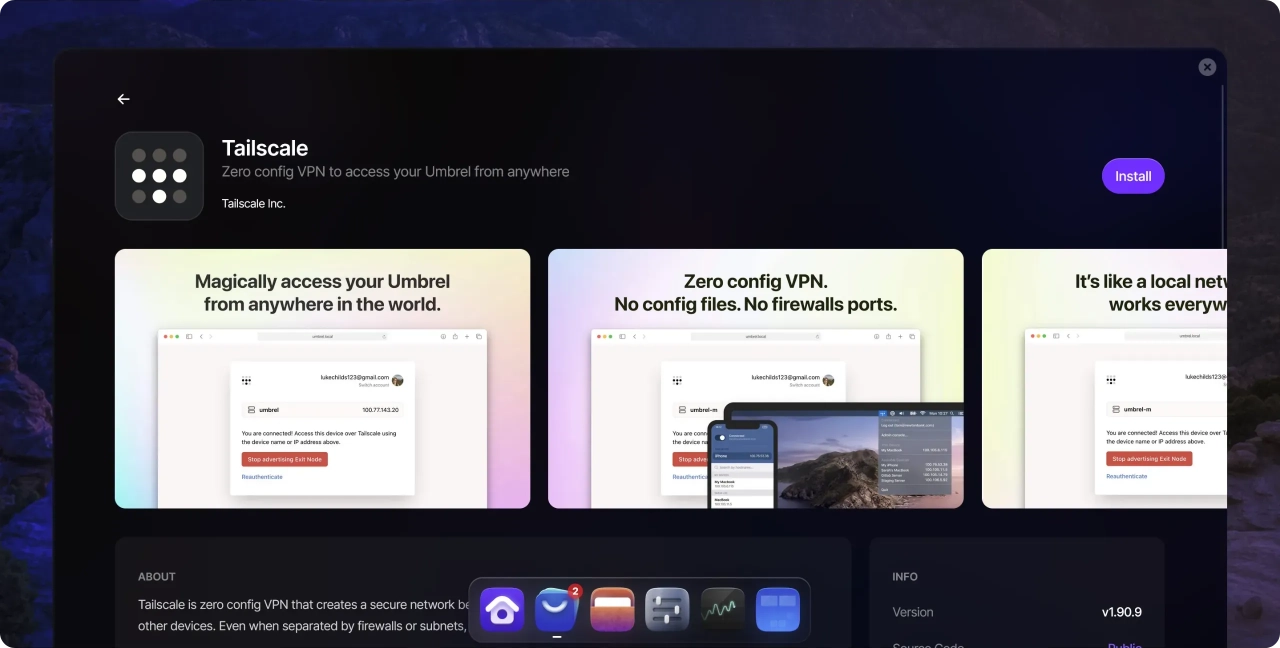1280x648 pixels.
Task: Open the Settings dock icon
Action: point(667,609)
